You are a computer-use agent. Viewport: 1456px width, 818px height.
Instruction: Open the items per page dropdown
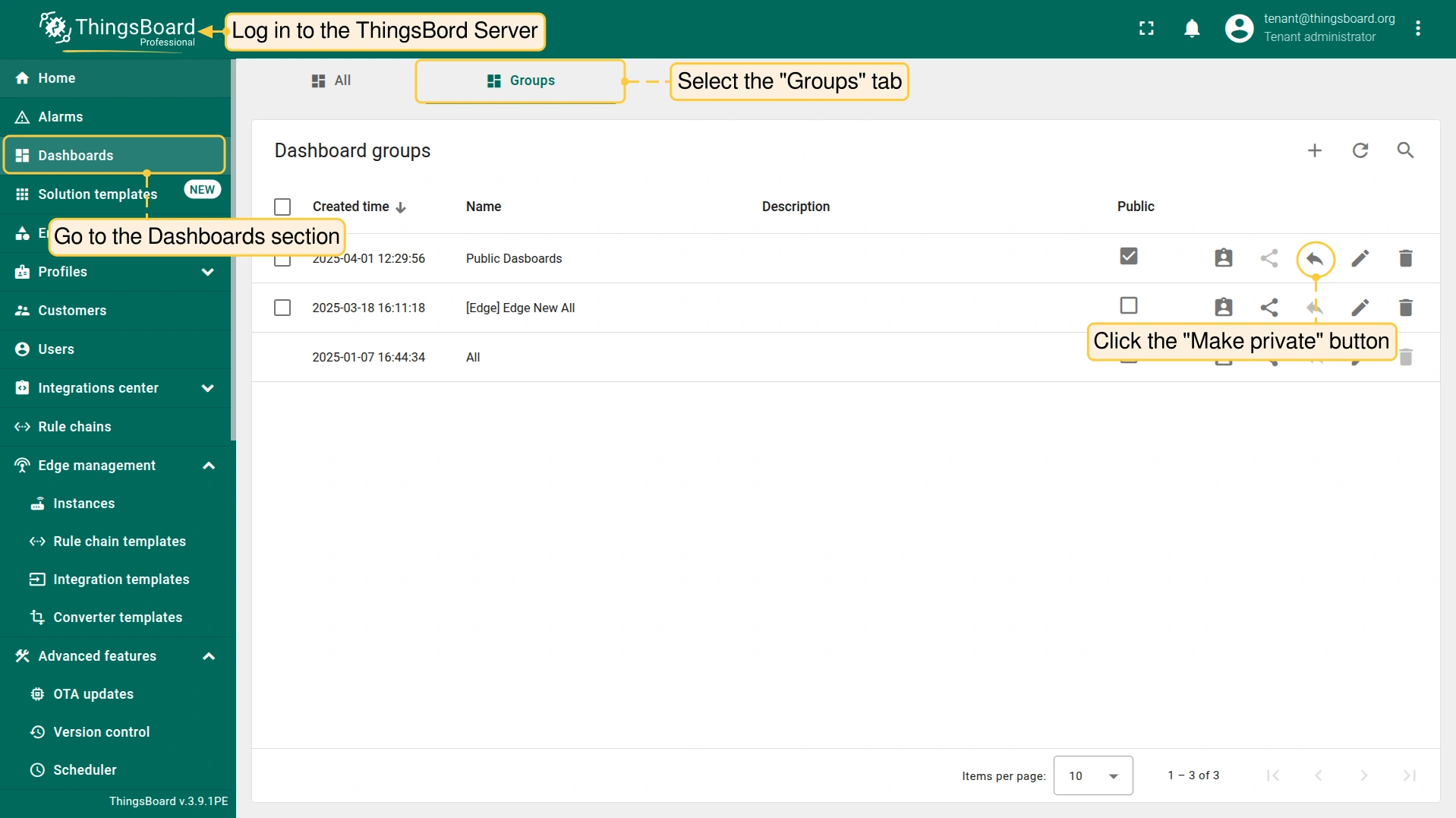pos(1092,775)
